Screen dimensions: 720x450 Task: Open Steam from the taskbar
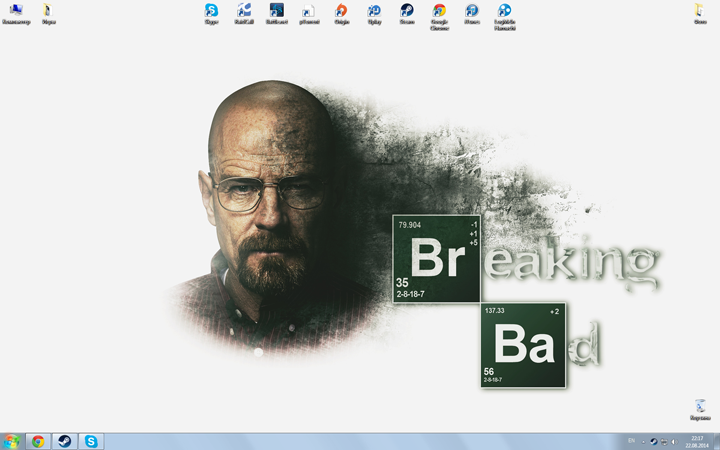click(64, 441)
